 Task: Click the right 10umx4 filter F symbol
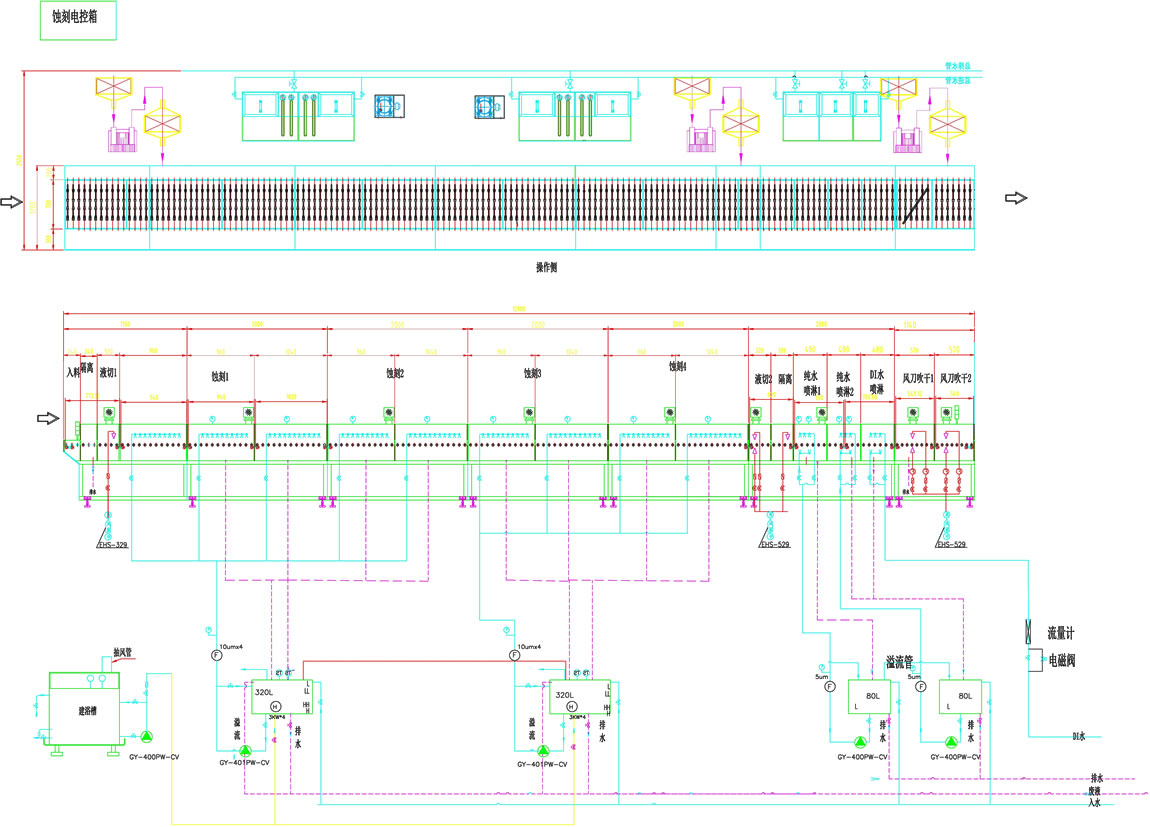[x=514, y=656]
